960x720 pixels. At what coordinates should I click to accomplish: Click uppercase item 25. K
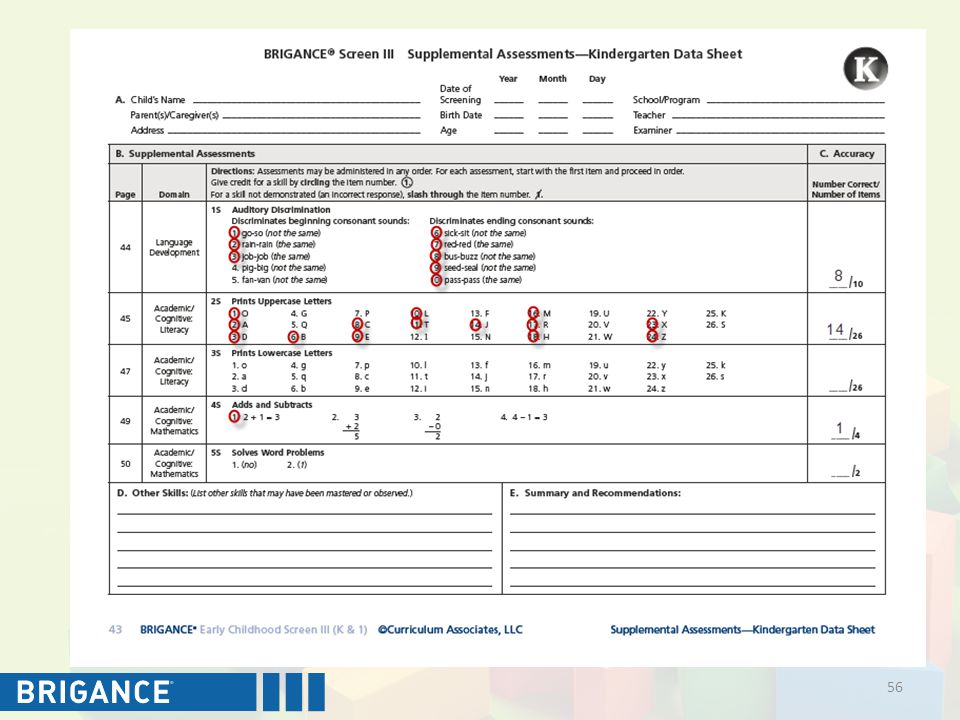pyautogui.click(x=716, y=313)
